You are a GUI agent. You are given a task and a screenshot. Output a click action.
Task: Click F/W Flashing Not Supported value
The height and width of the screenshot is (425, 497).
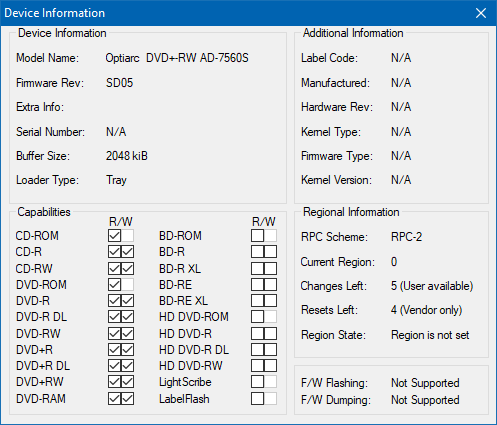(425, 383)
